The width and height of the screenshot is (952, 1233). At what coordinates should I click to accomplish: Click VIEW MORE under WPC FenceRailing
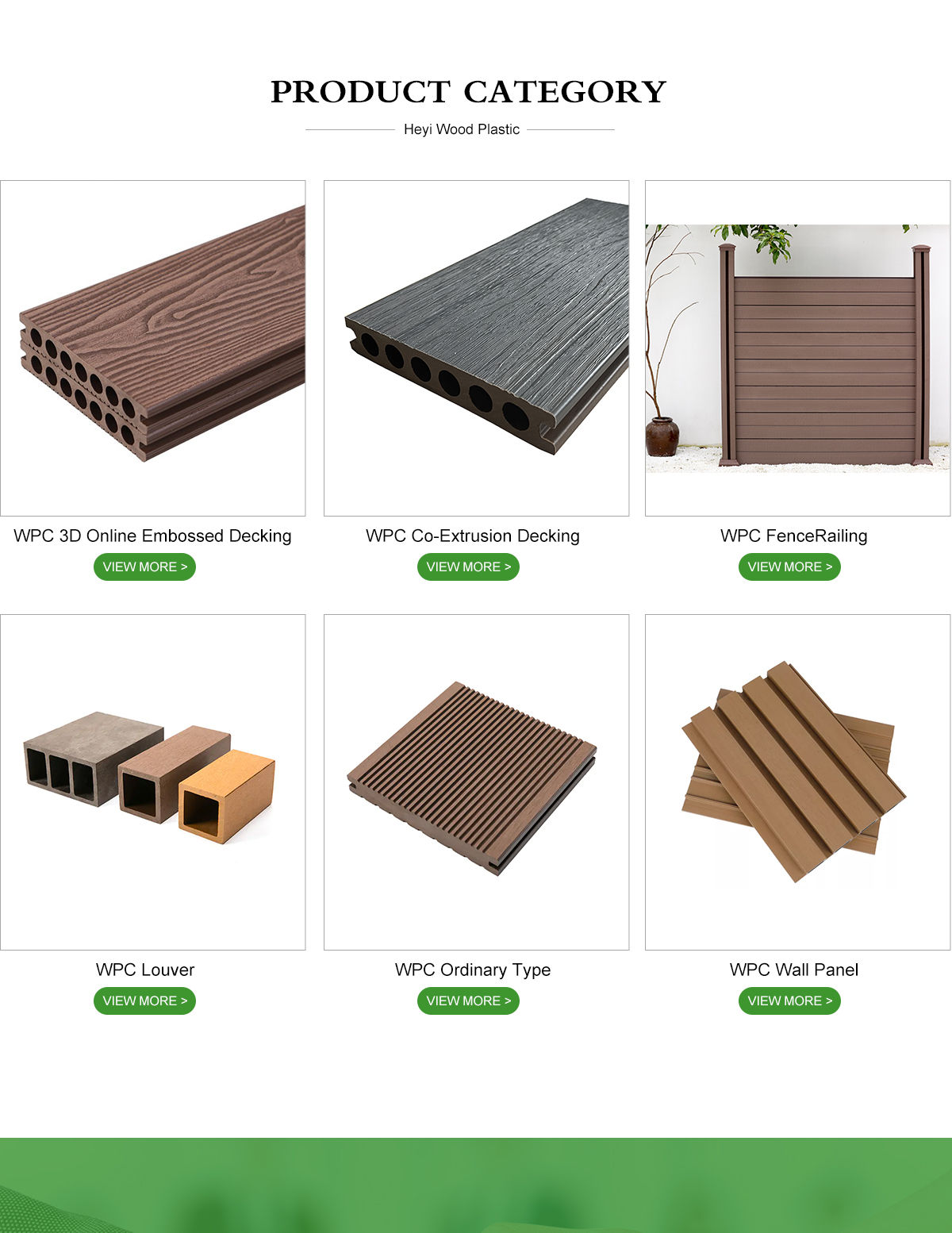789,567
